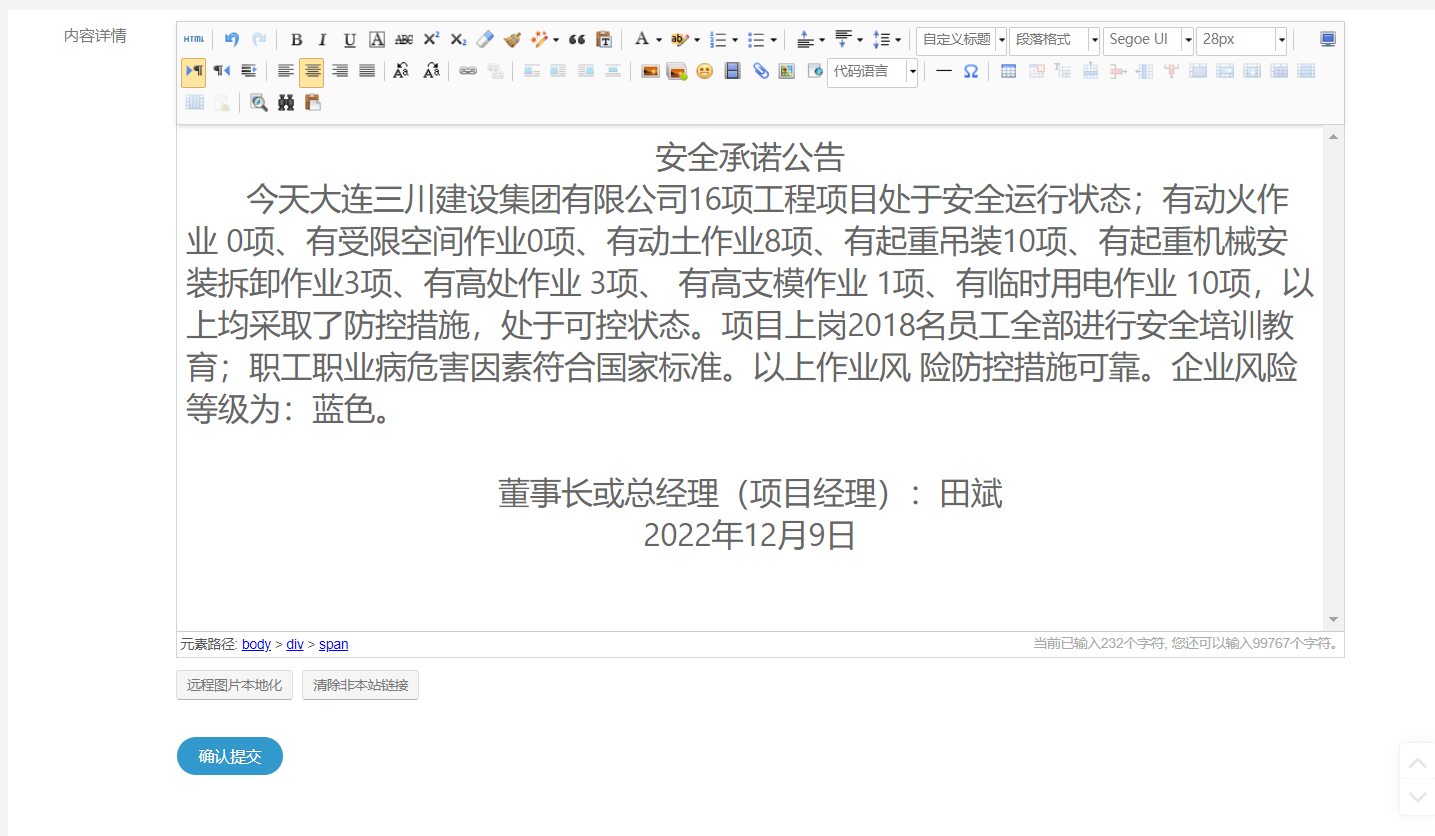Image resolution: width=1435 pixels, height=836 pixels.
Task: Select the body element path link
Action: 256,645
